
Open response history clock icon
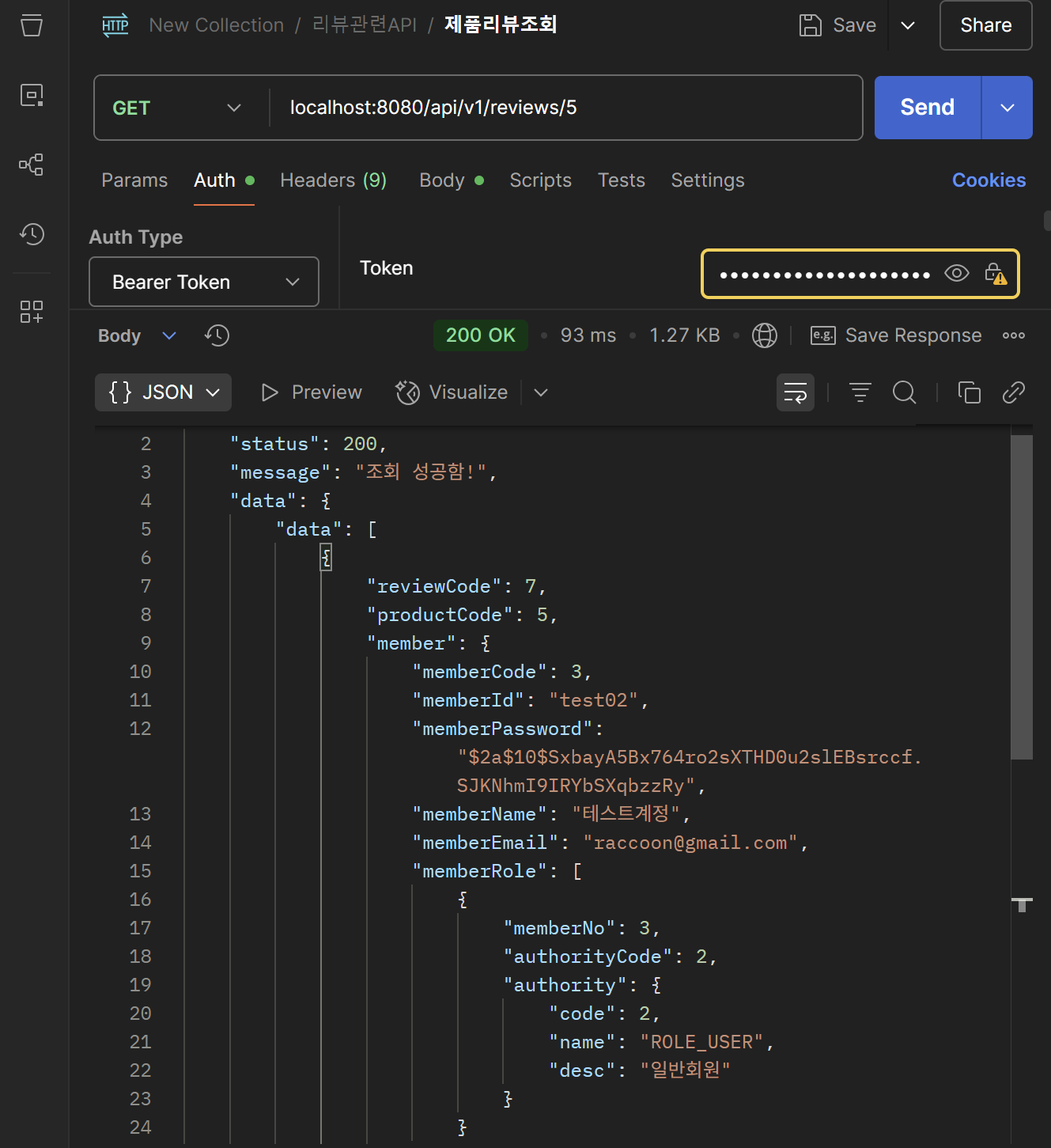click(217, 335)
